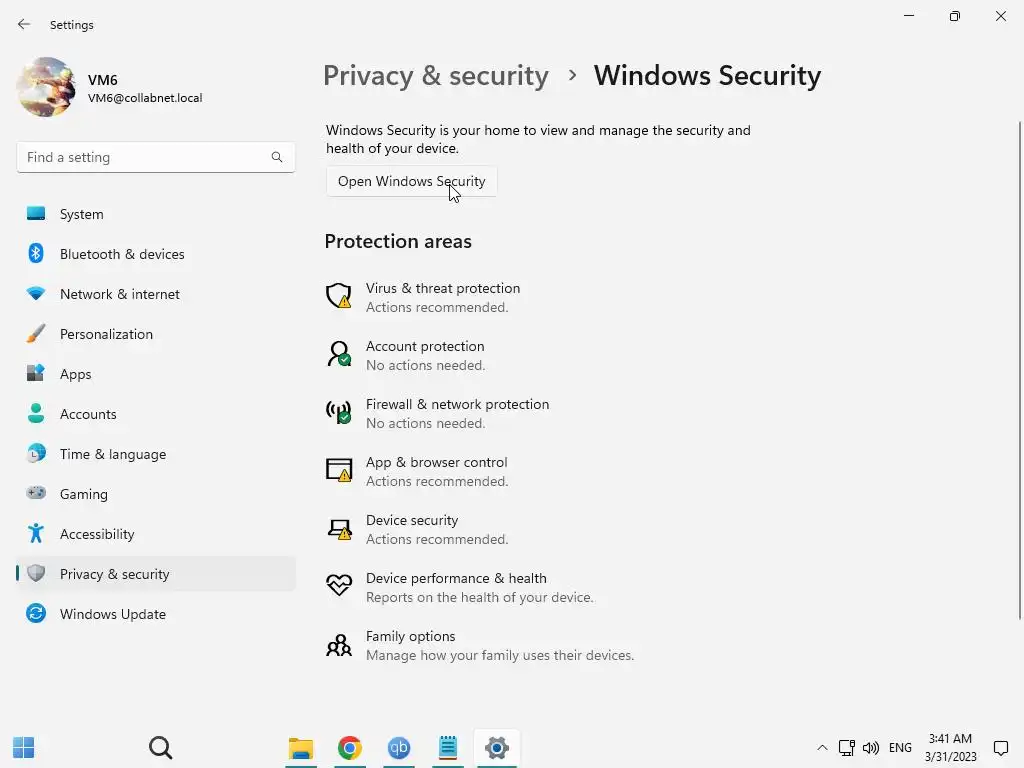1024x768 pixels.
Task: Click the Virus & threat protection shield icon
Action: [x=339, y=296]
